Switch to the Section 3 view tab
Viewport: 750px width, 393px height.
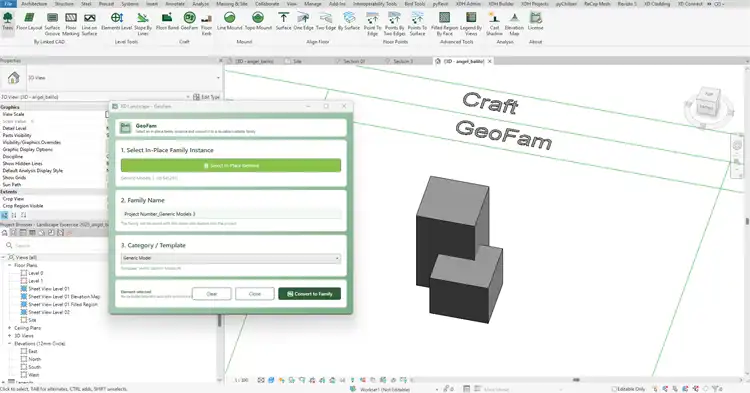tap(403, 61)
